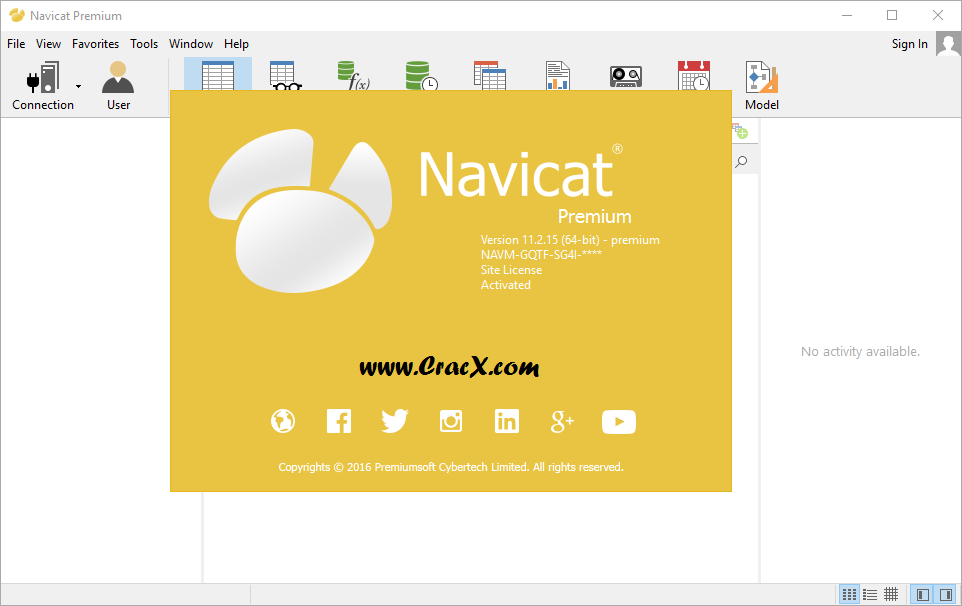Screen dimensions: 962x606
Task: Toggle the left navigation pane button
Action: (x=922, y=594)
